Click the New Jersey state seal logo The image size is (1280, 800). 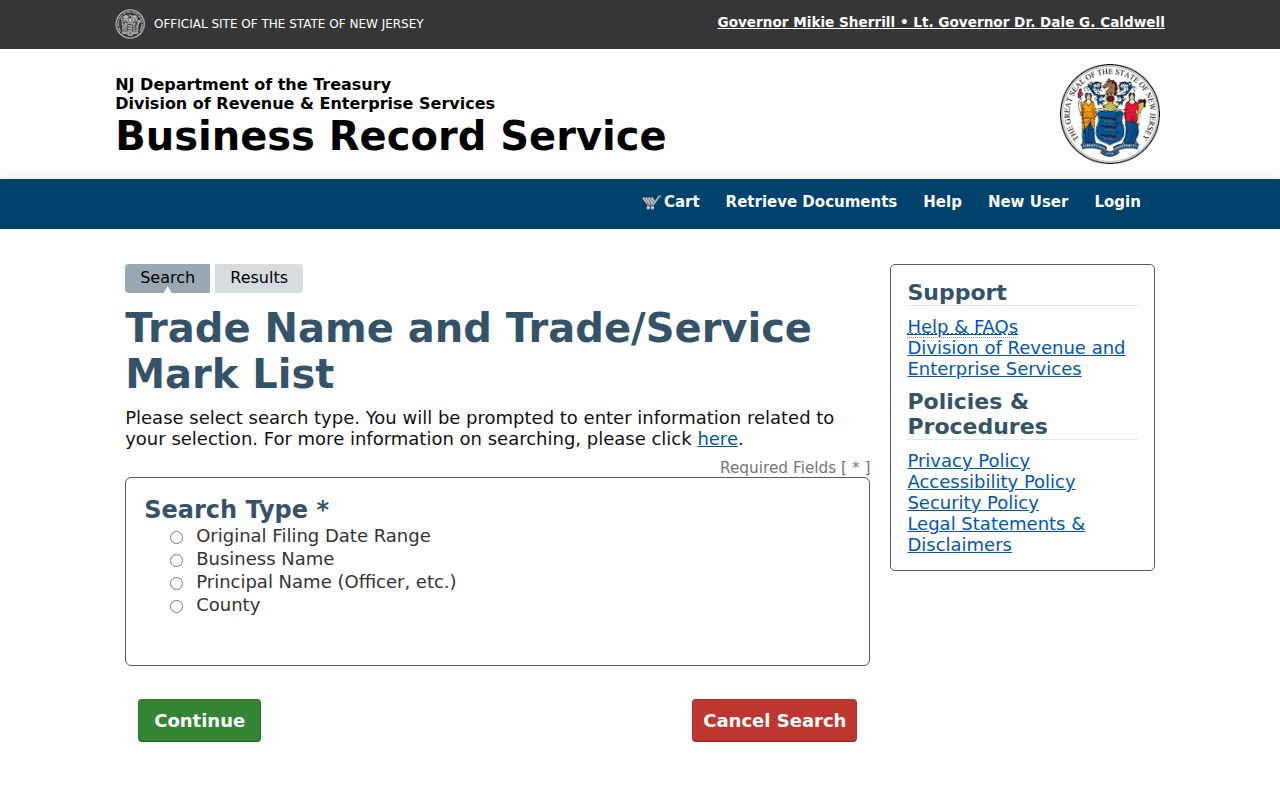pos(1110,114)
